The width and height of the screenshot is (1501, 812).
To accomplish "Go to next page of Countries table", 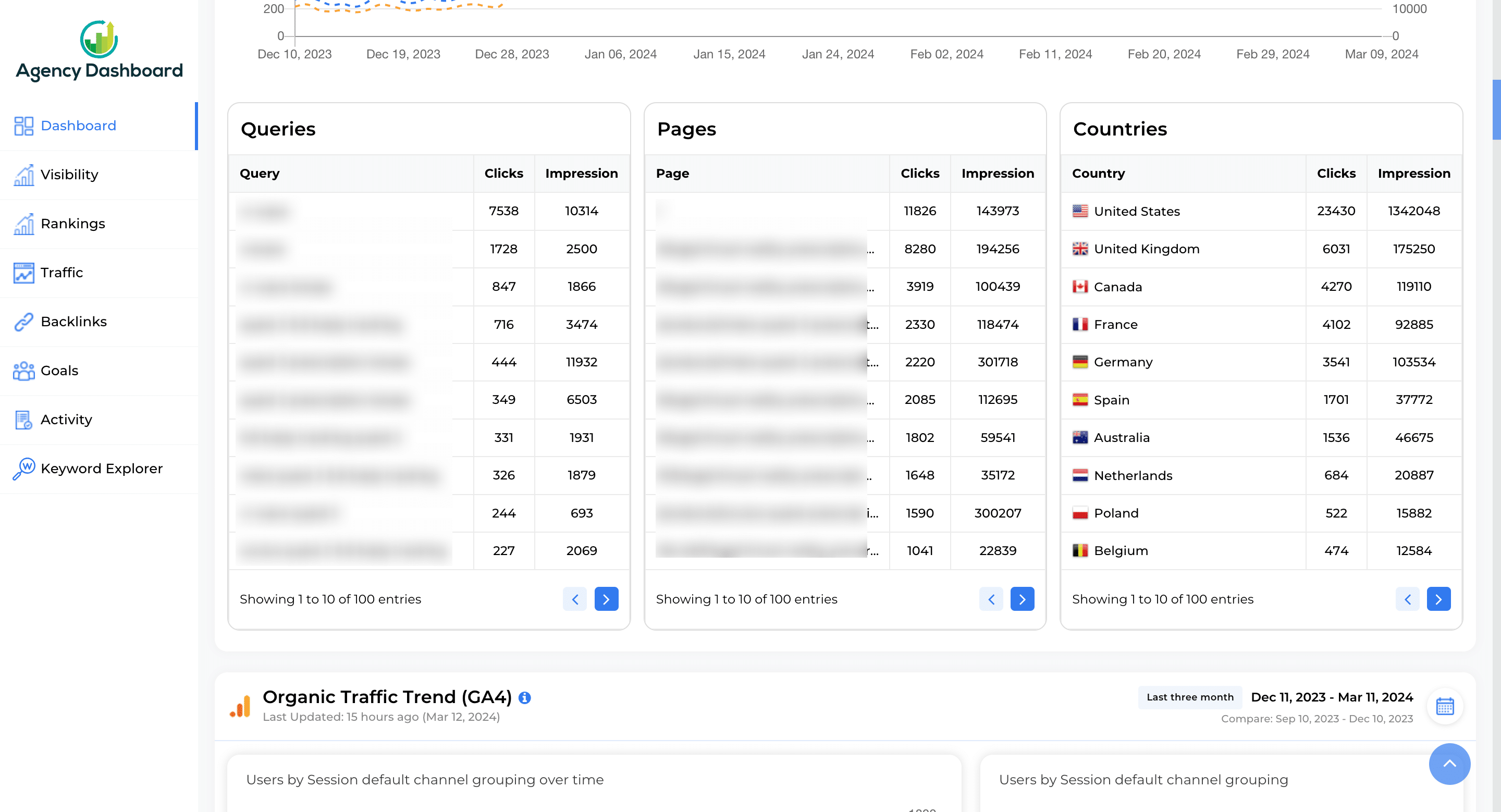I will tap(1438, 599).
